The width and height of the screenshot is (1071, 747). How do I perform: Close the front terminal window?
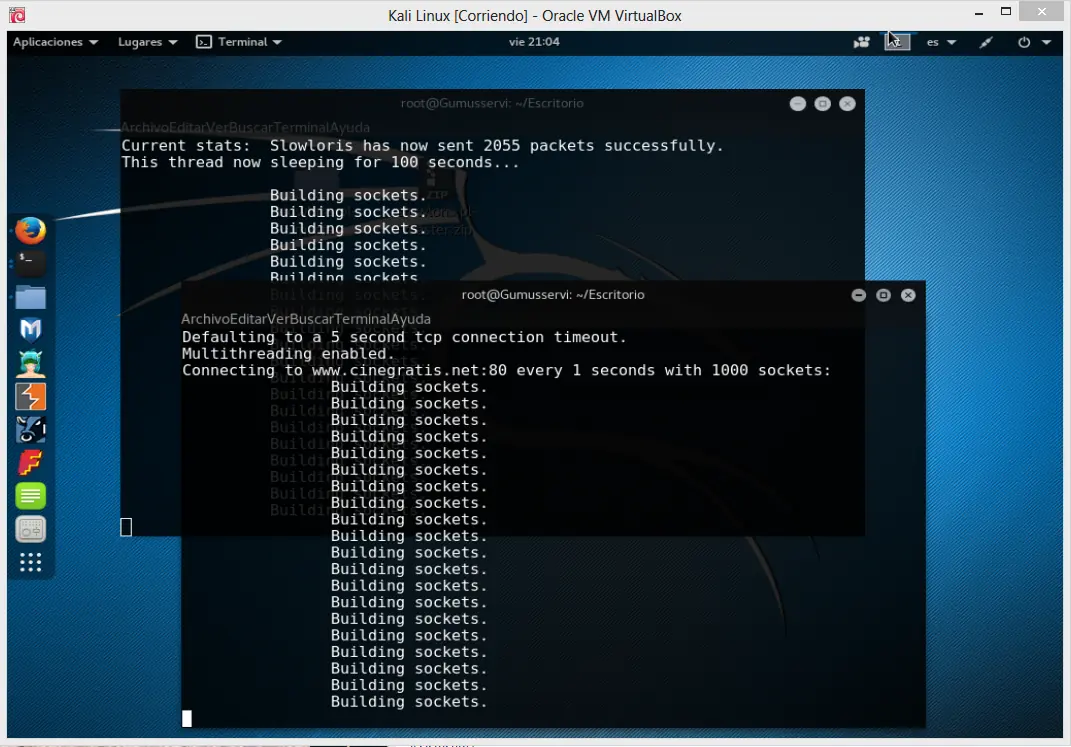point(908,295)
